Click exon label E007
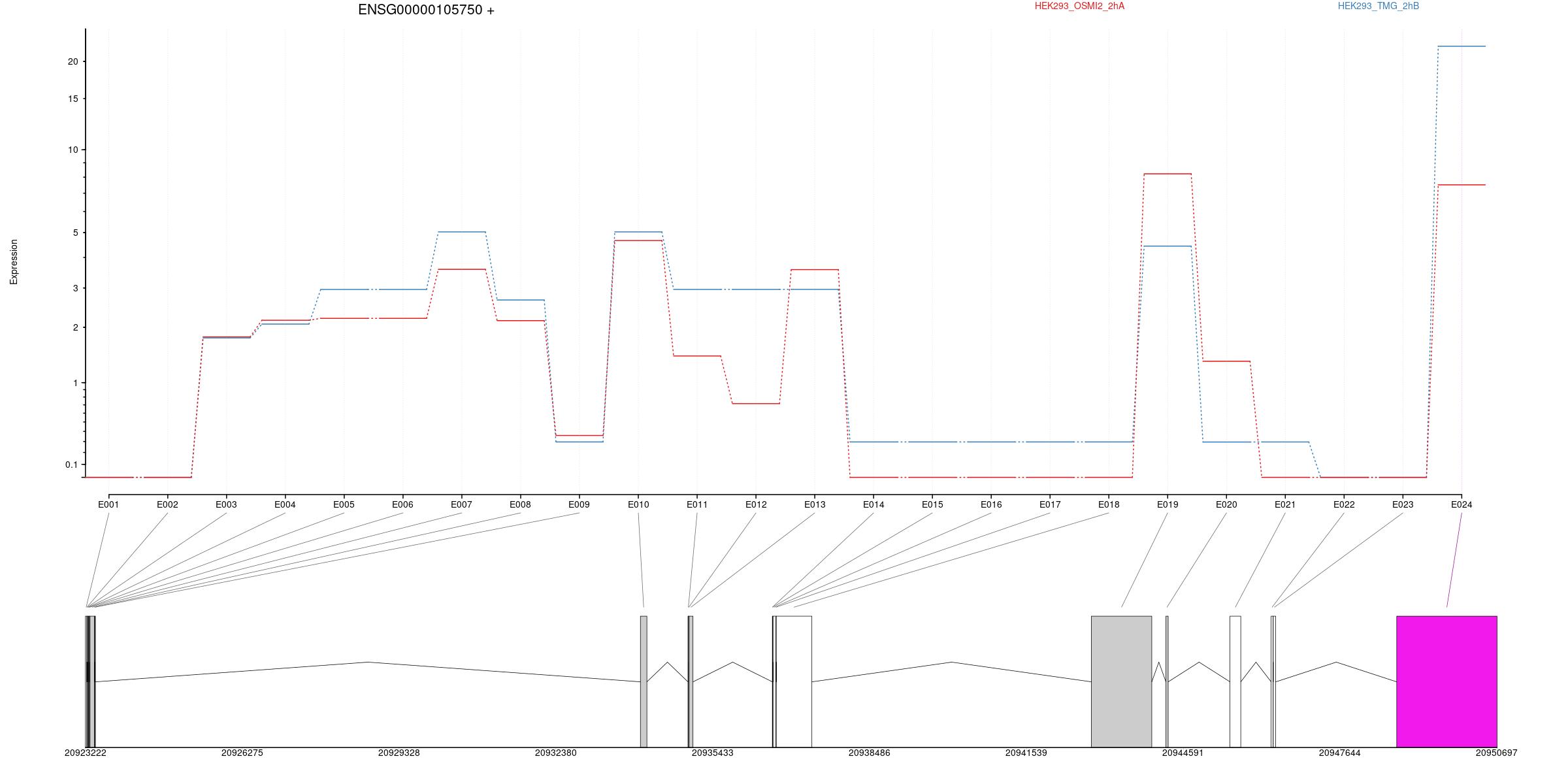This screenshot has height=784, width=1568. click(x=461, y=504)
